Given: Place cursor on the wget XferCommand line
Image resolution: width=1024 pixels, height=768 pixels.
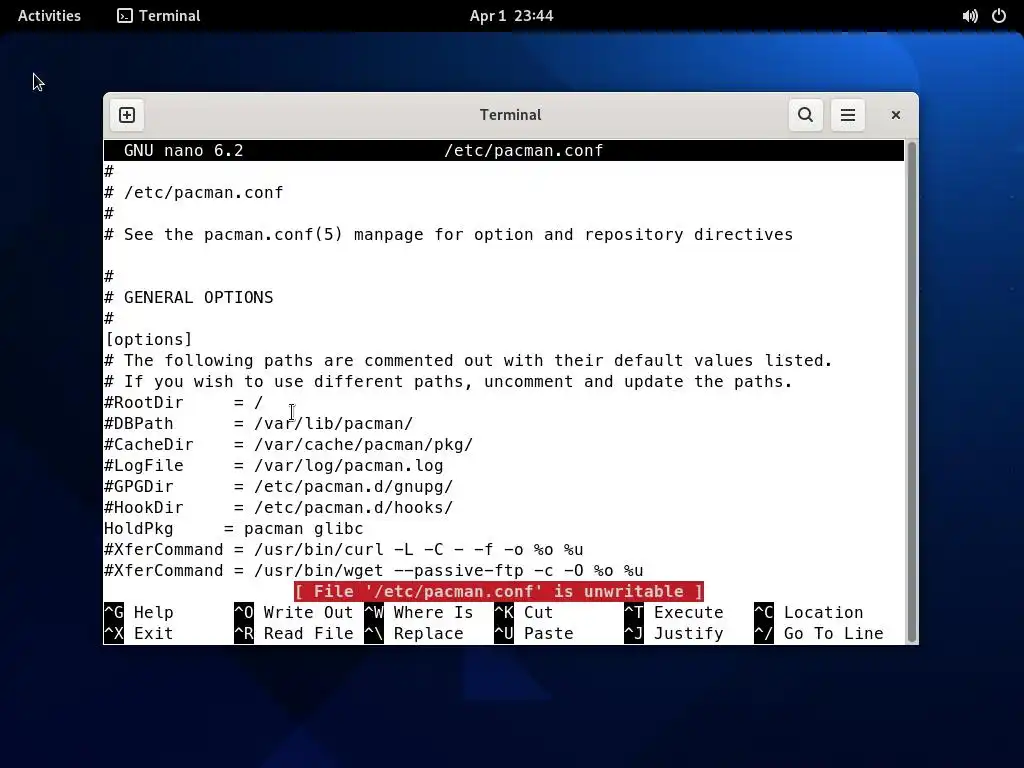Looking at the screenshot, I should click(x=374, y=571).
